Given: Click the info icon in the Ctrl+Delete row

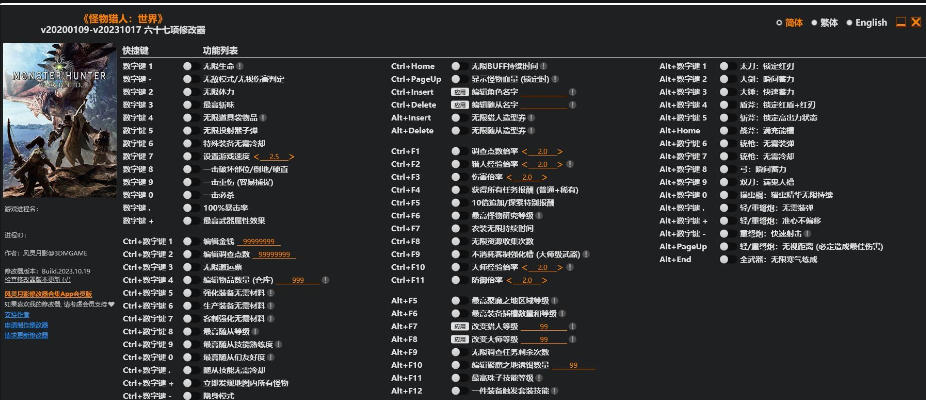Looking at the screenshot, I should point(572,105).
